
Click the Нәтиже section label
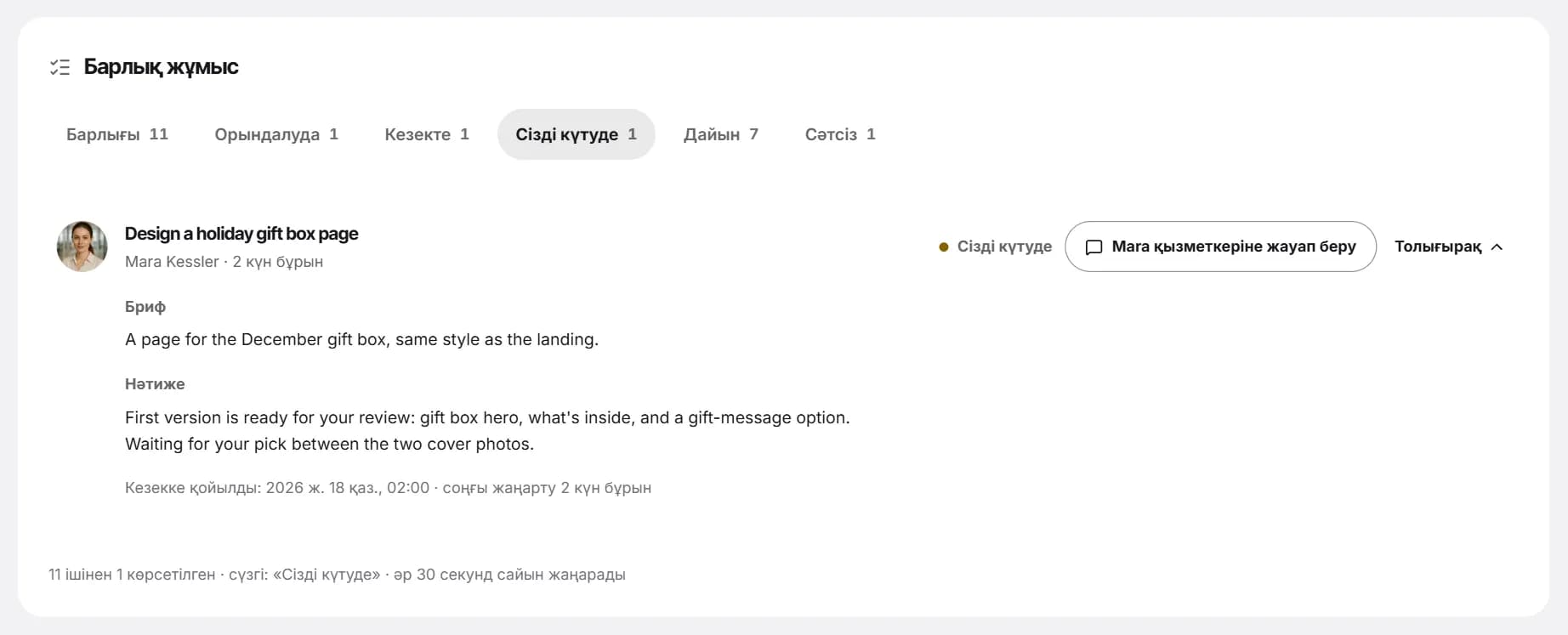[155, 384]
